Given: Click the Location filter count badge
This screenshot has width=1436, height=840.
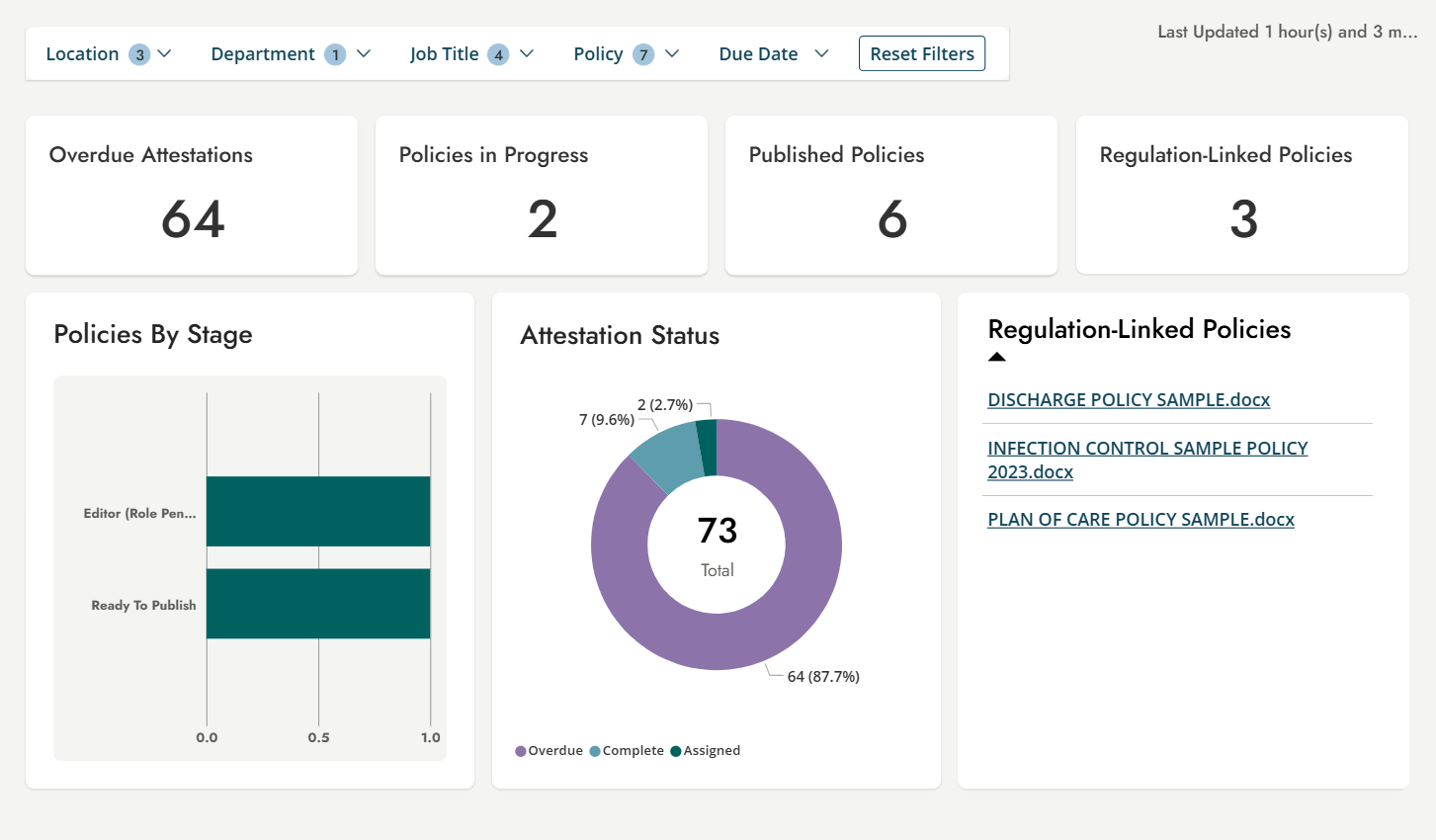Looking at the screenshot, I should point(139,54).
